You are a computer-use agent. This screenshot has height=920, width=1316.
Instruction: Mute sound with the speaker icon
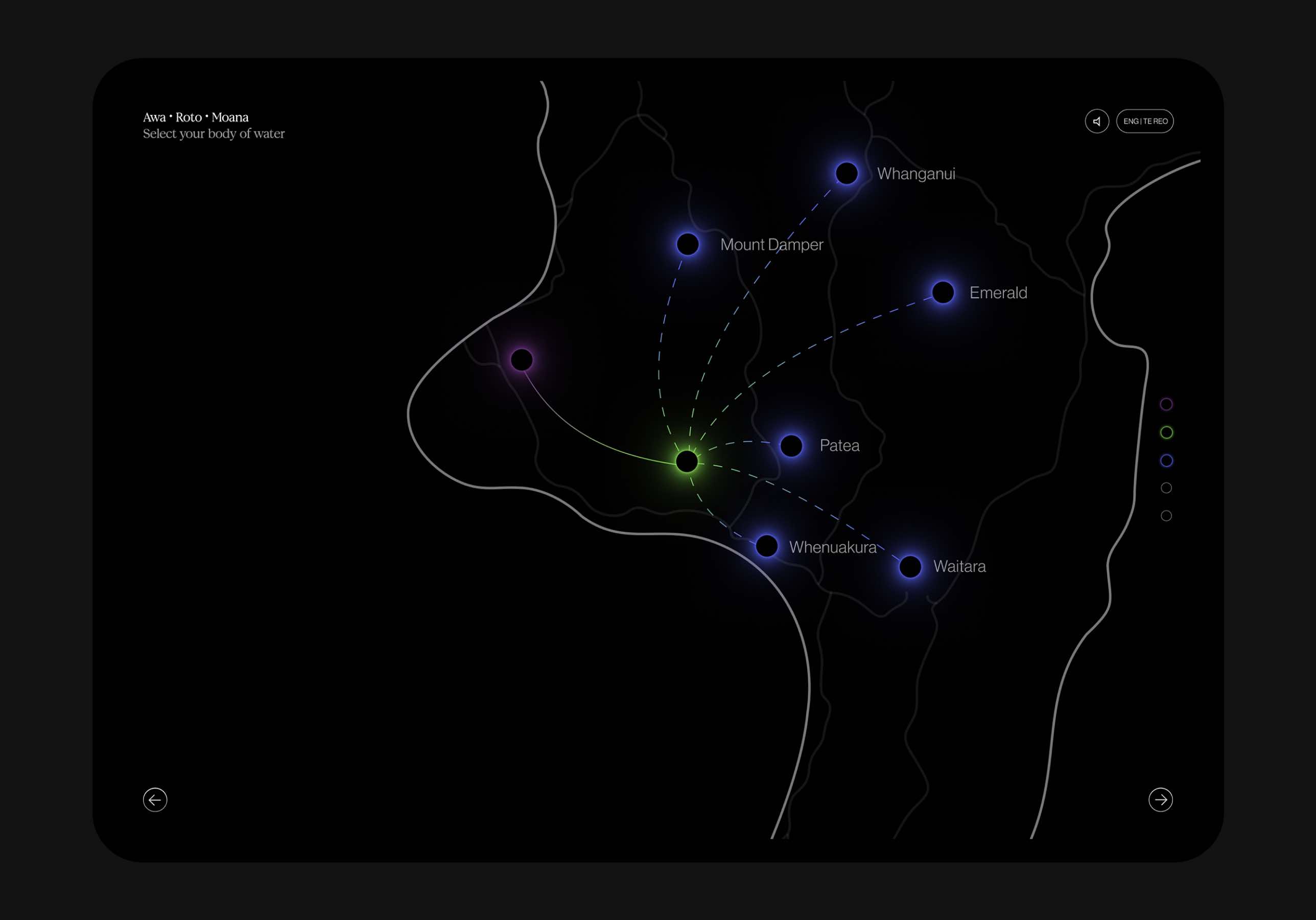pos(1096,121)
